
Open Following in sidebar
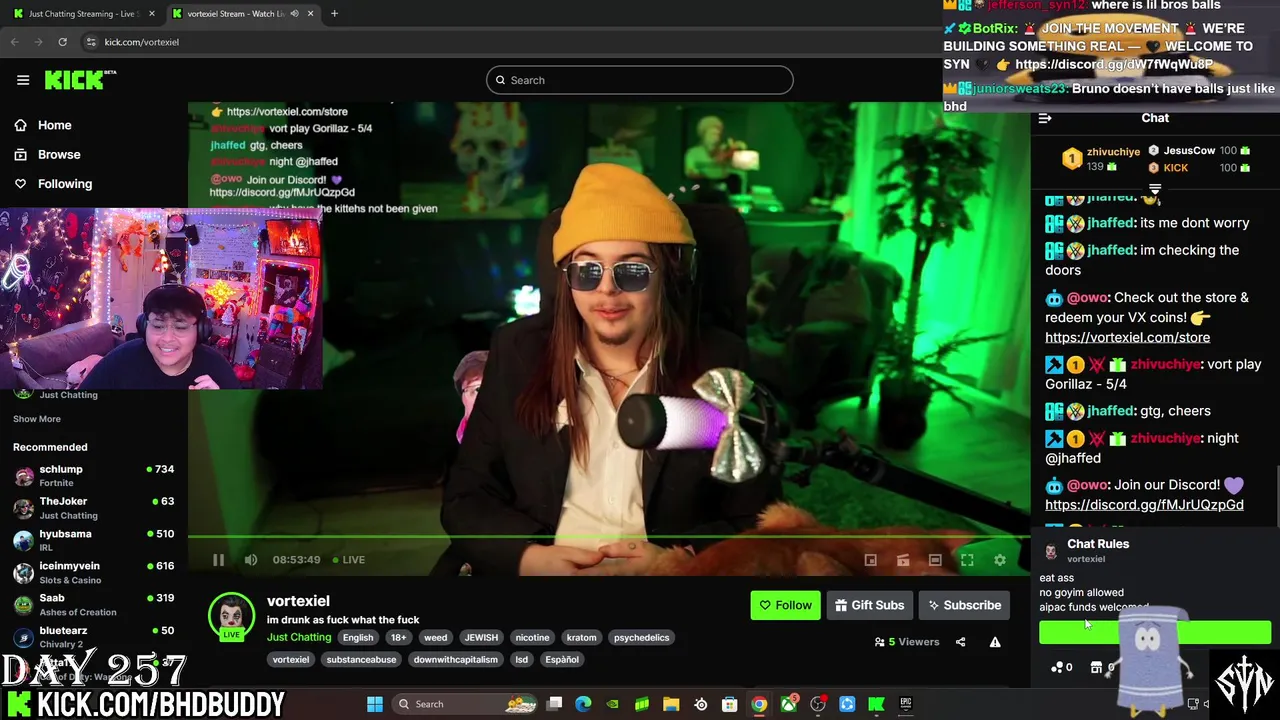click(65, 184)
